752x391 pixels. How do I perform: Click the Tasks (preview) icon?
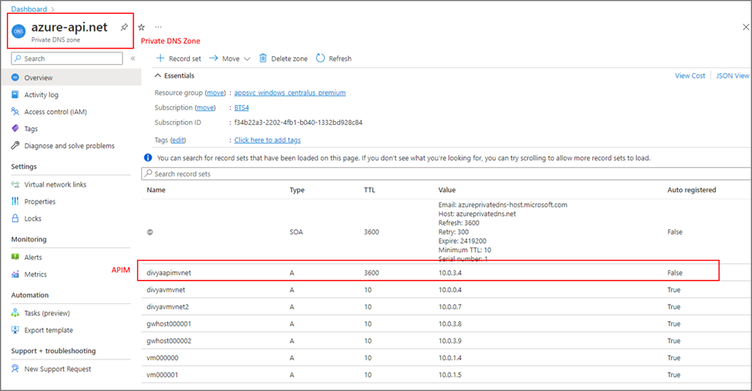click(15, 313)
